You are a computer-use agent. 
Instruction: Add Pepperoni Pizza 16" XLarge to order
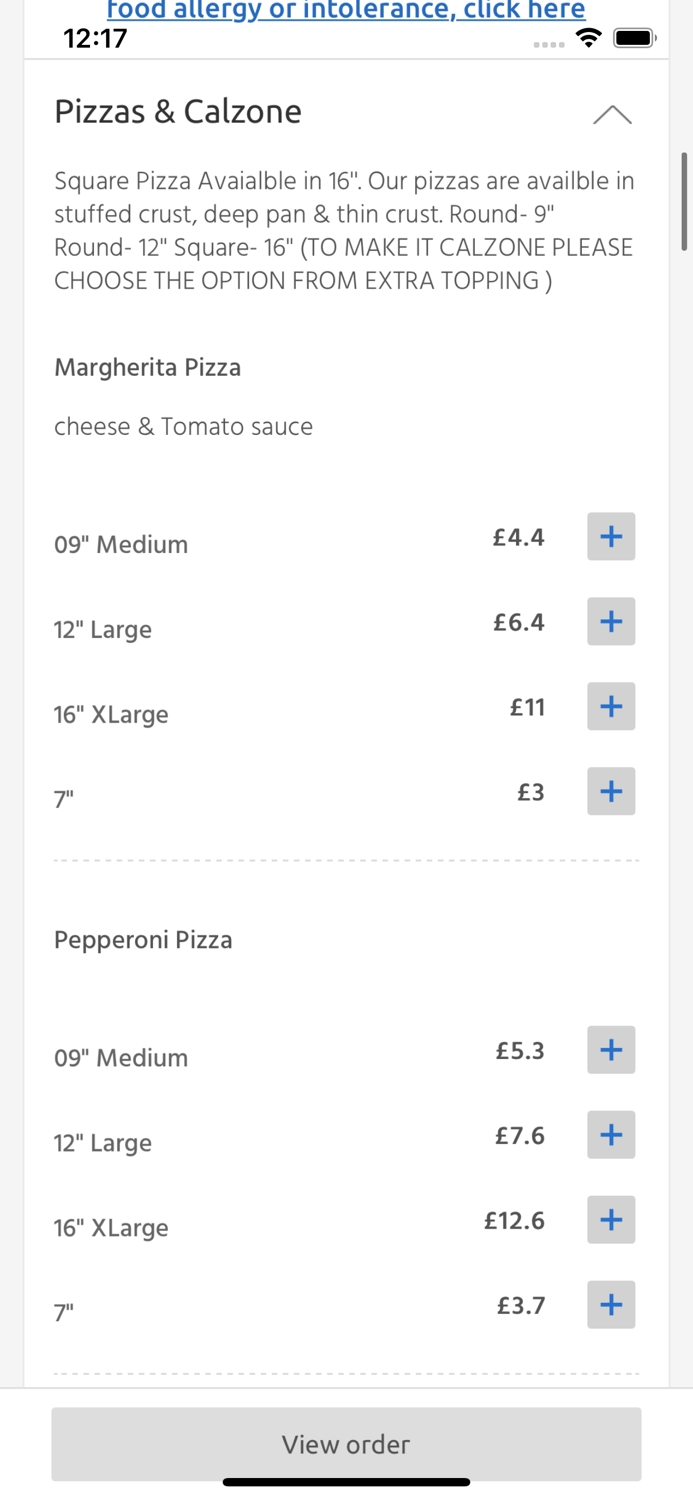click(610, 1220)
